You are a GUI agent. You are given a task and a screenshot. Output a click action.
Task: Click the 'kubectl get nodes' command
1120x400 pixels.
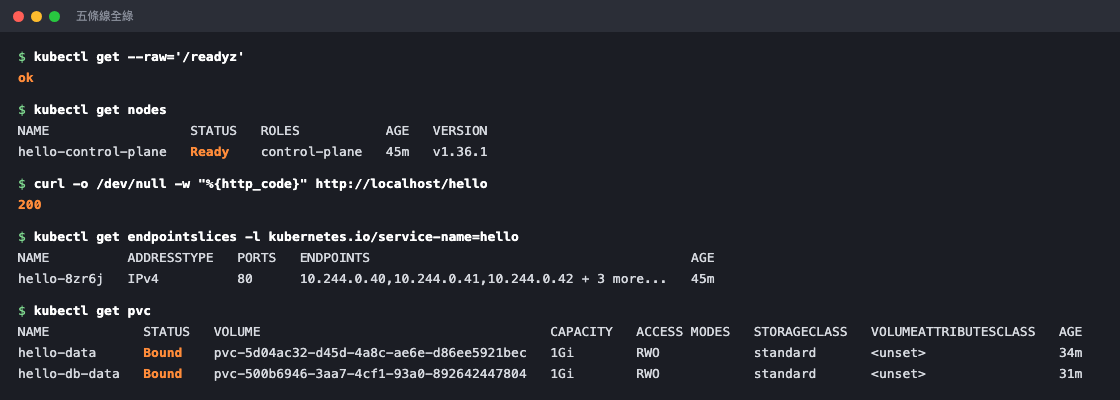100,109
